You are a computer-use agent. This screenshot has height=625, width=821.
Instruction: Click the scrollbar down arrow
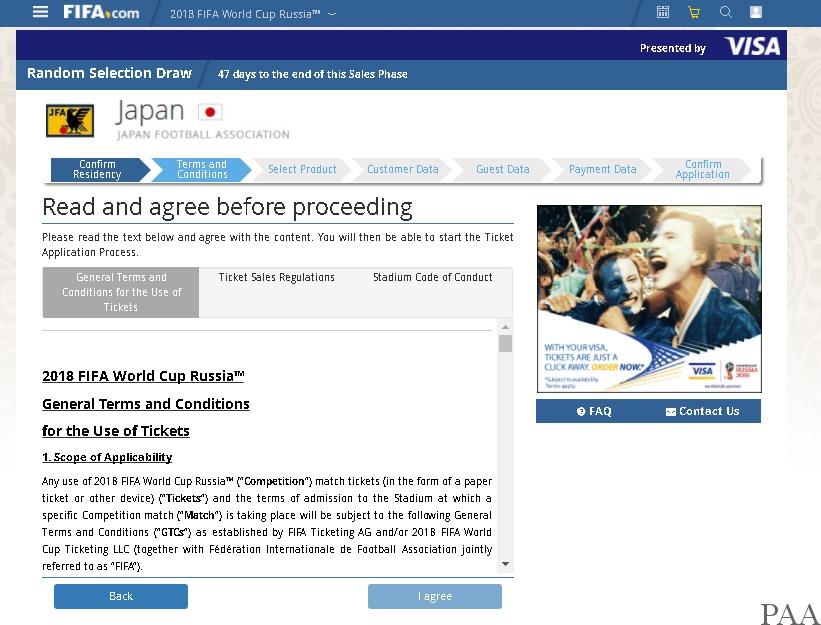pyautogui.click(x=505, y=564)
